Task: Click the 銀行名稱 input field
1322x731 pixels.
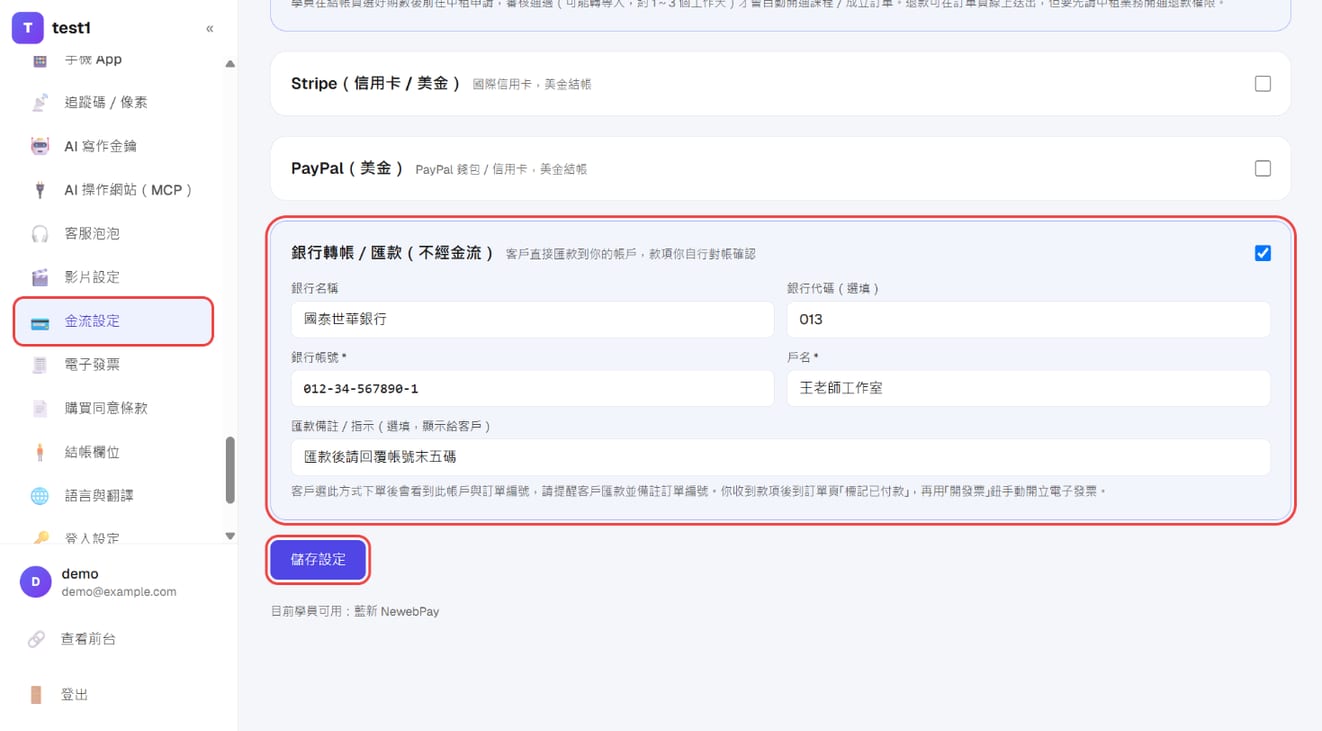Action: pyautogui.click(x=532, y=320)
